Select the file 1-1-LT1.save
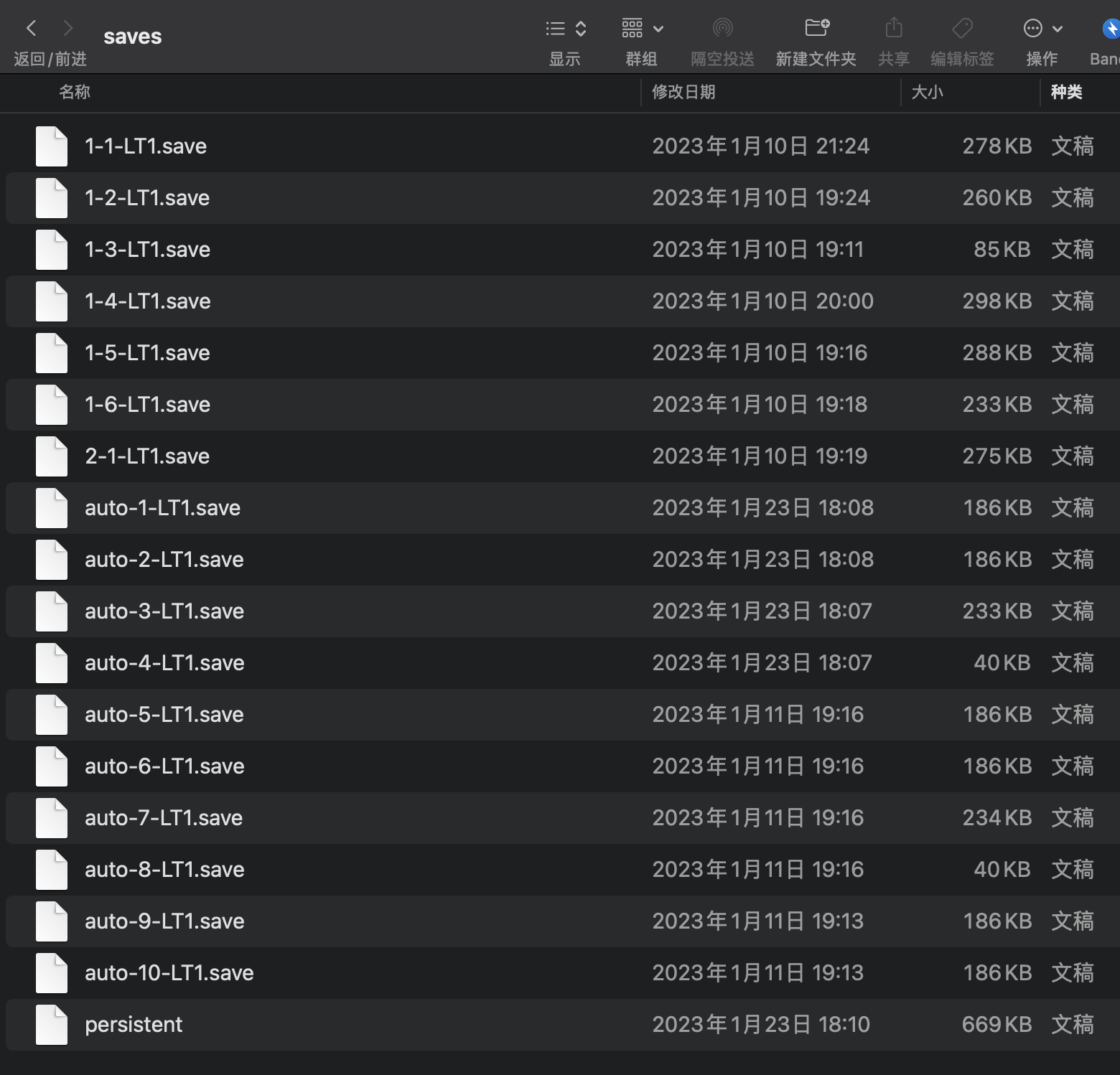 [x=146, y=146]
